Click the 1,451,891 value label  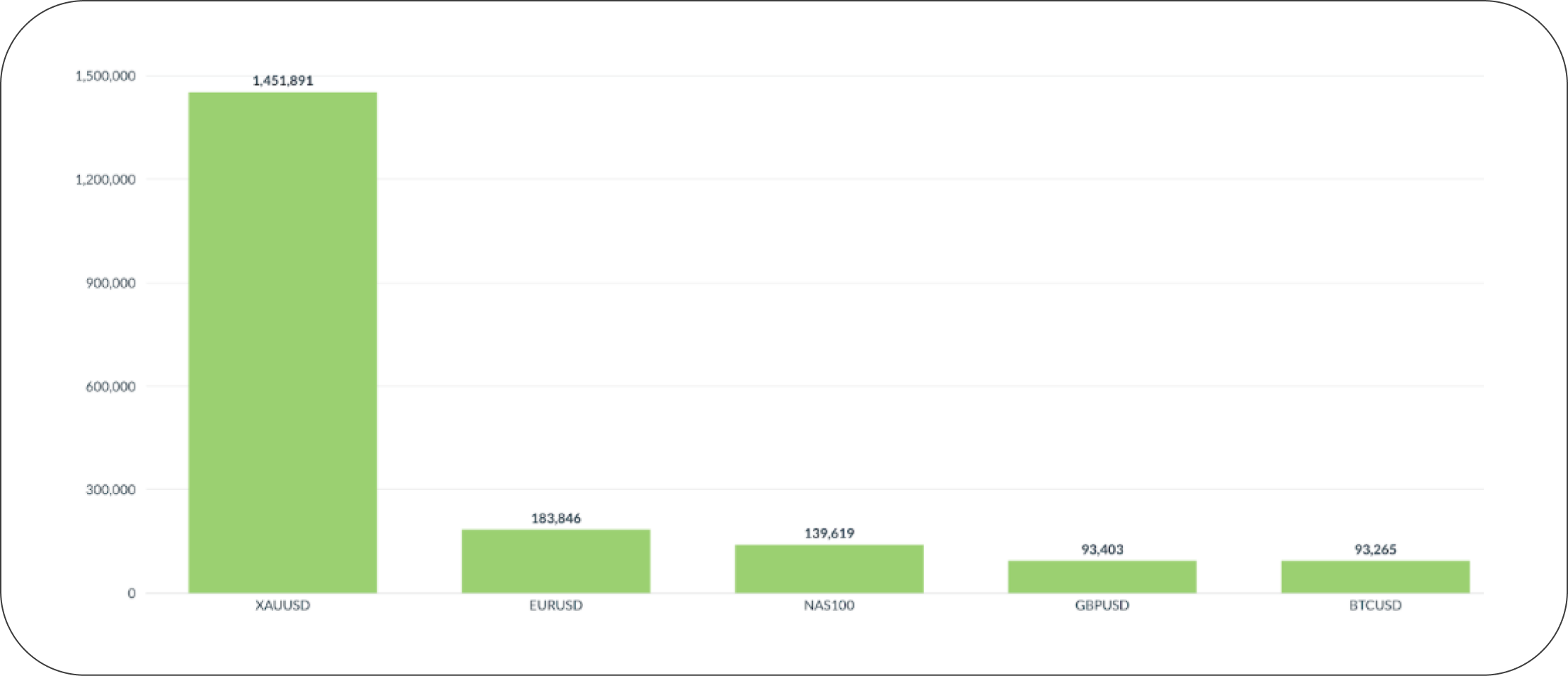[282, 81]
